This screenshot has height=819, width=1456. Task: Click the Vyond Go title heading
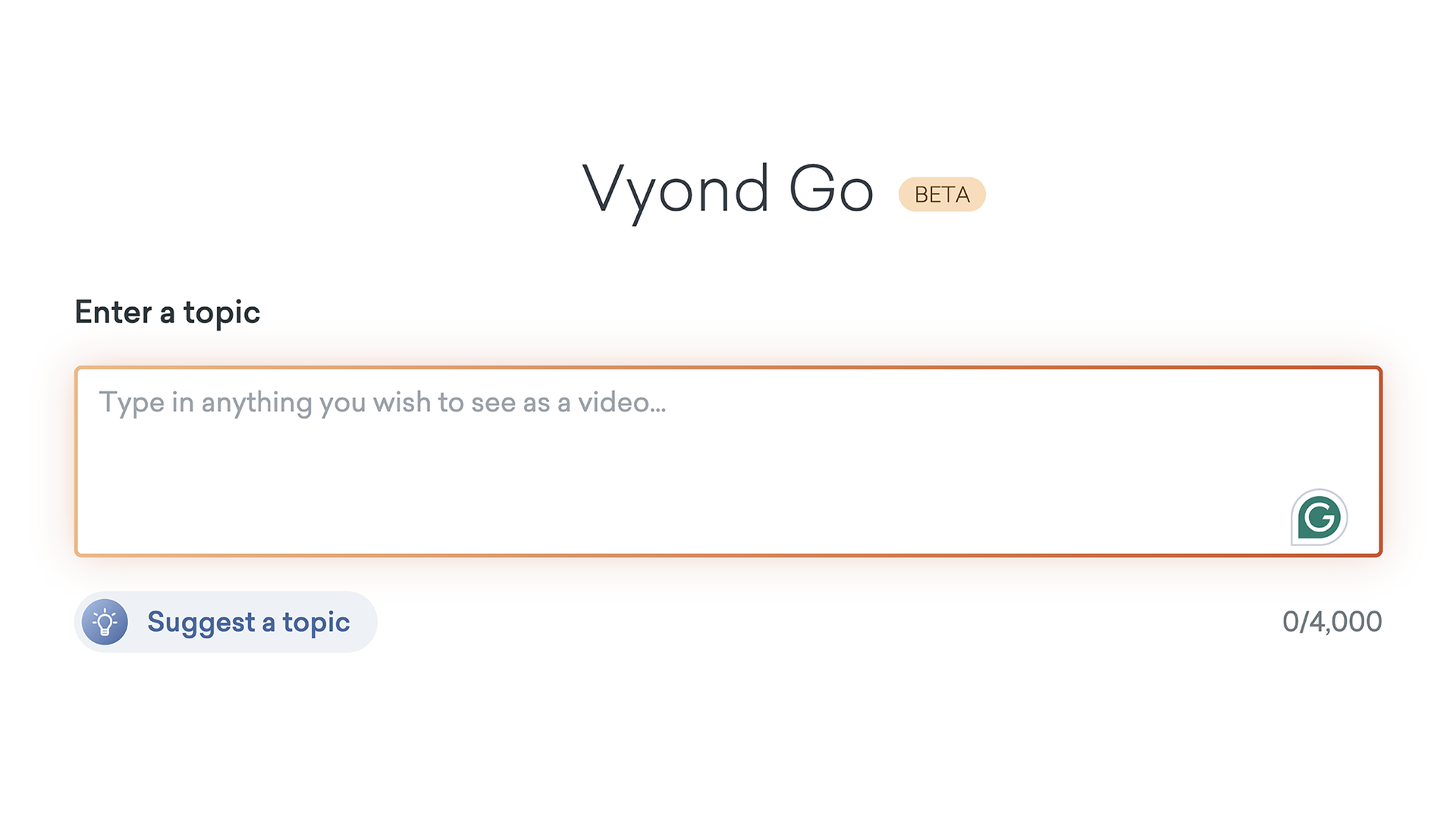click(728, 190)
